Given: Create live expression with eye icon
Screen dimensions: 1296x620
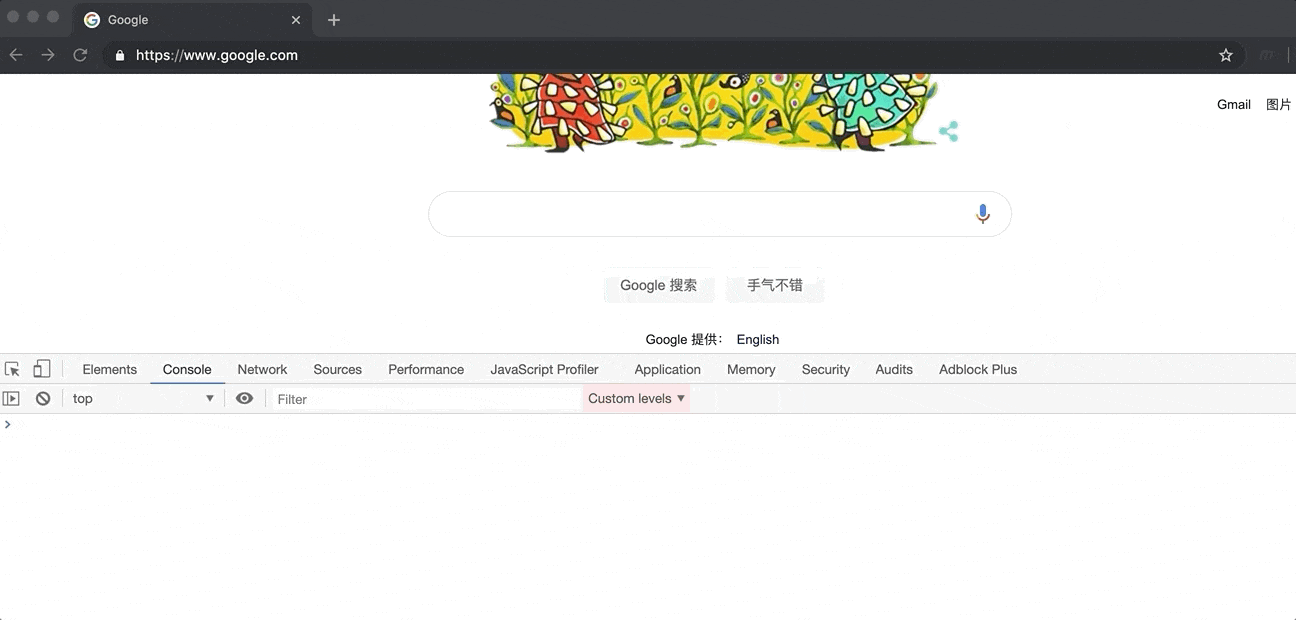Looking at the screenshot, I should click(x=244, y=398).
